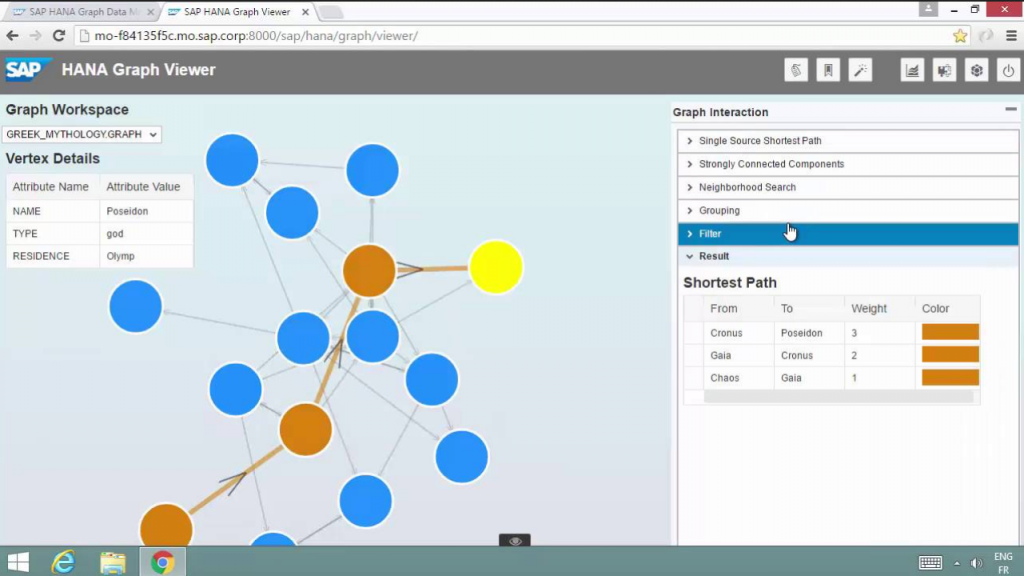Click the tags icon in header toolbar
This screenshot has width=1024, height=576.
(796, 70)
